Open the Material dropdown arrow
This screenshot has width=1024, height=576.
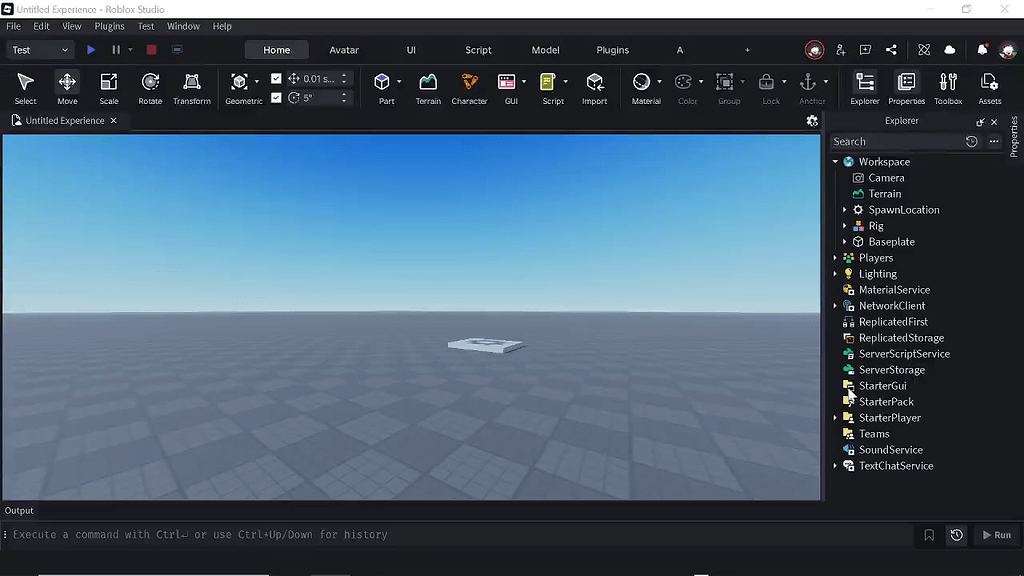click(x=659, y=82)
